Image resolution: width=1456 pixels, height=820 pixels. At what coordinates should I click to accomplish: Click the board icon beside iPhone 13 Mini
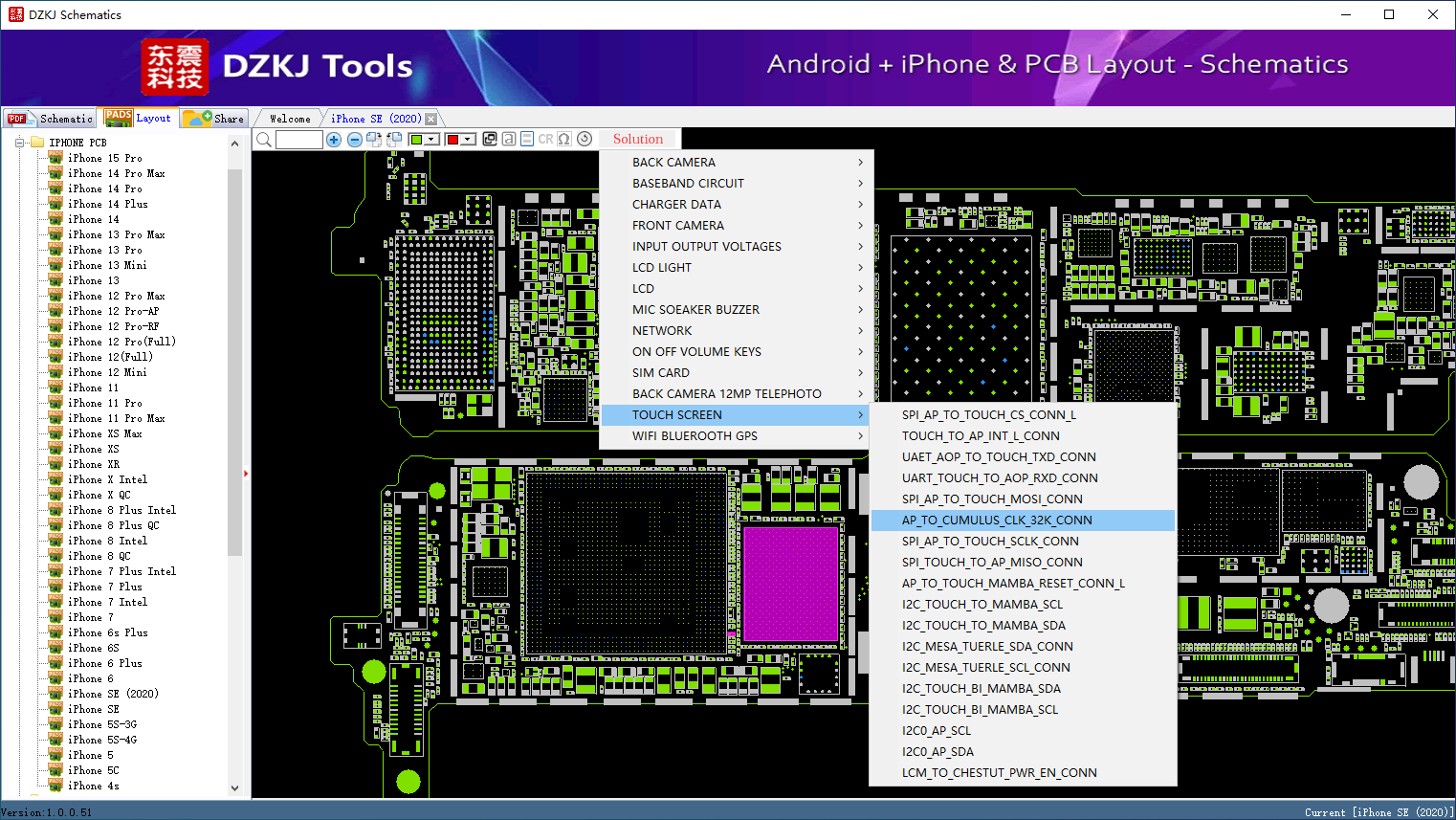(x=55, y=265)
